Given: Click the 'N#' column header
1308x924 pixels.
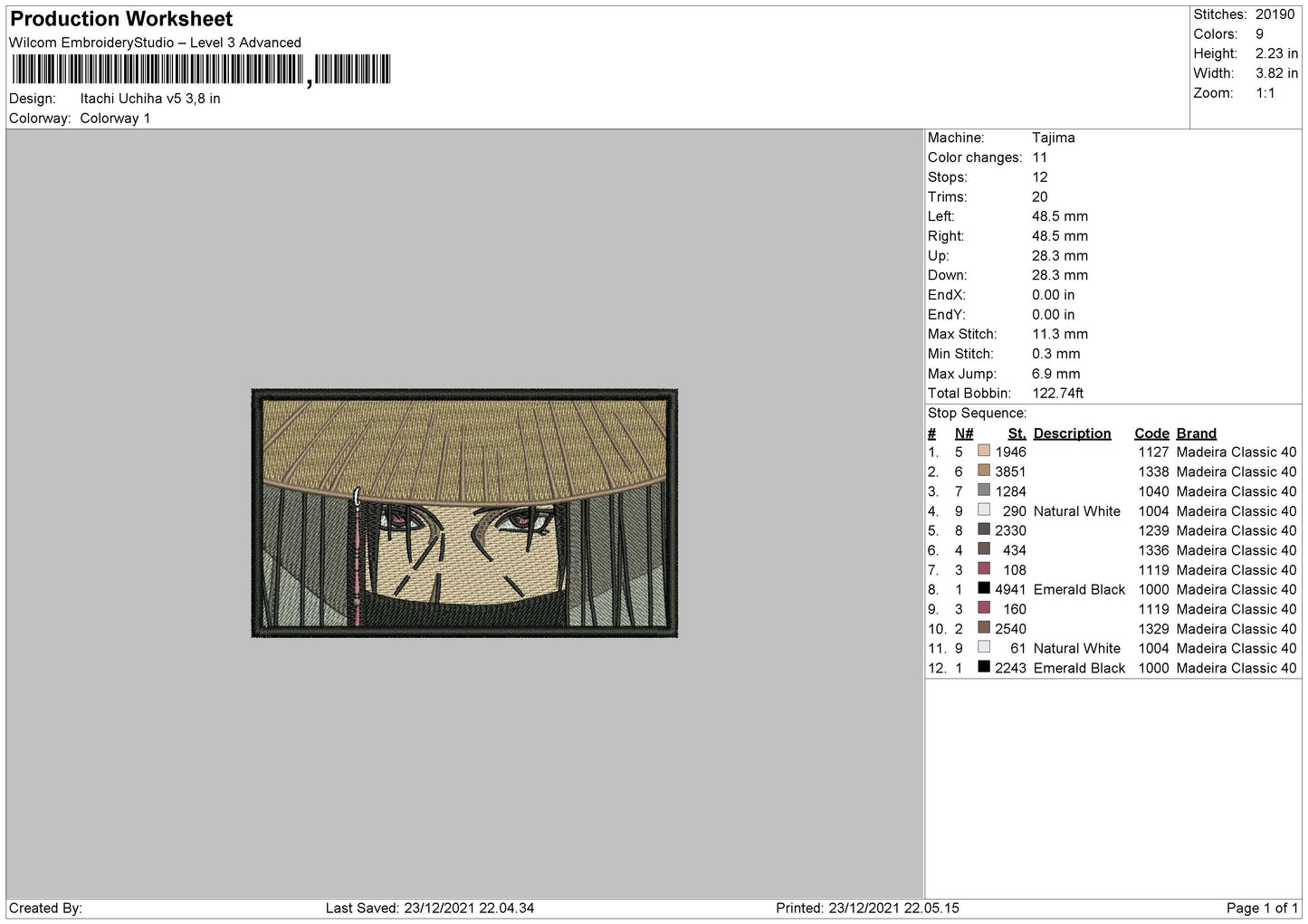Looking at the screenshot, I should 964,433.
